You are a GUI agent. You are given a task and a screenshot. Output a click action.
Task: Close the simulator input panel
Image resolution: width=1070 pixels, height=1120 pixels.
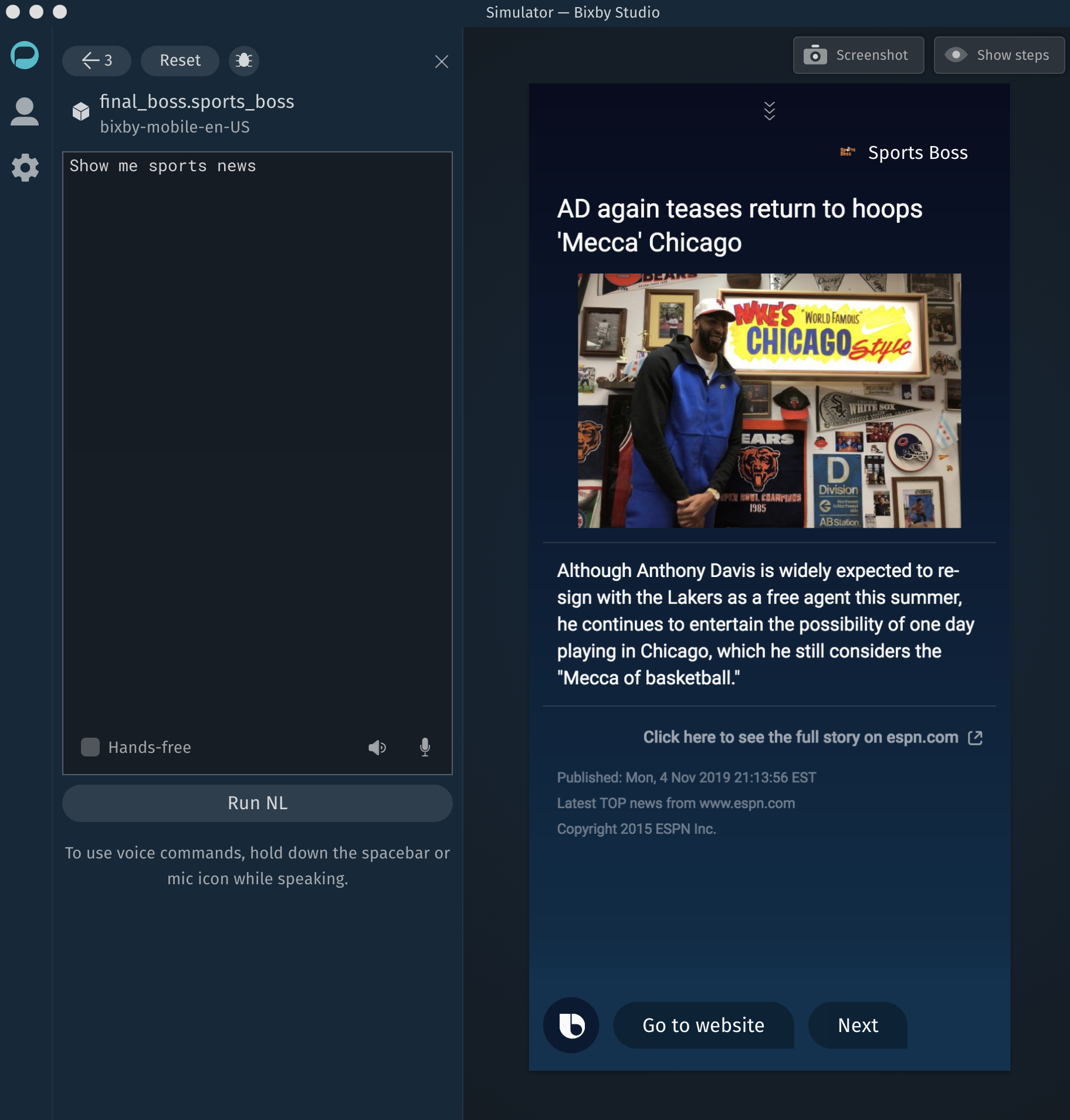tap(442, 62)
